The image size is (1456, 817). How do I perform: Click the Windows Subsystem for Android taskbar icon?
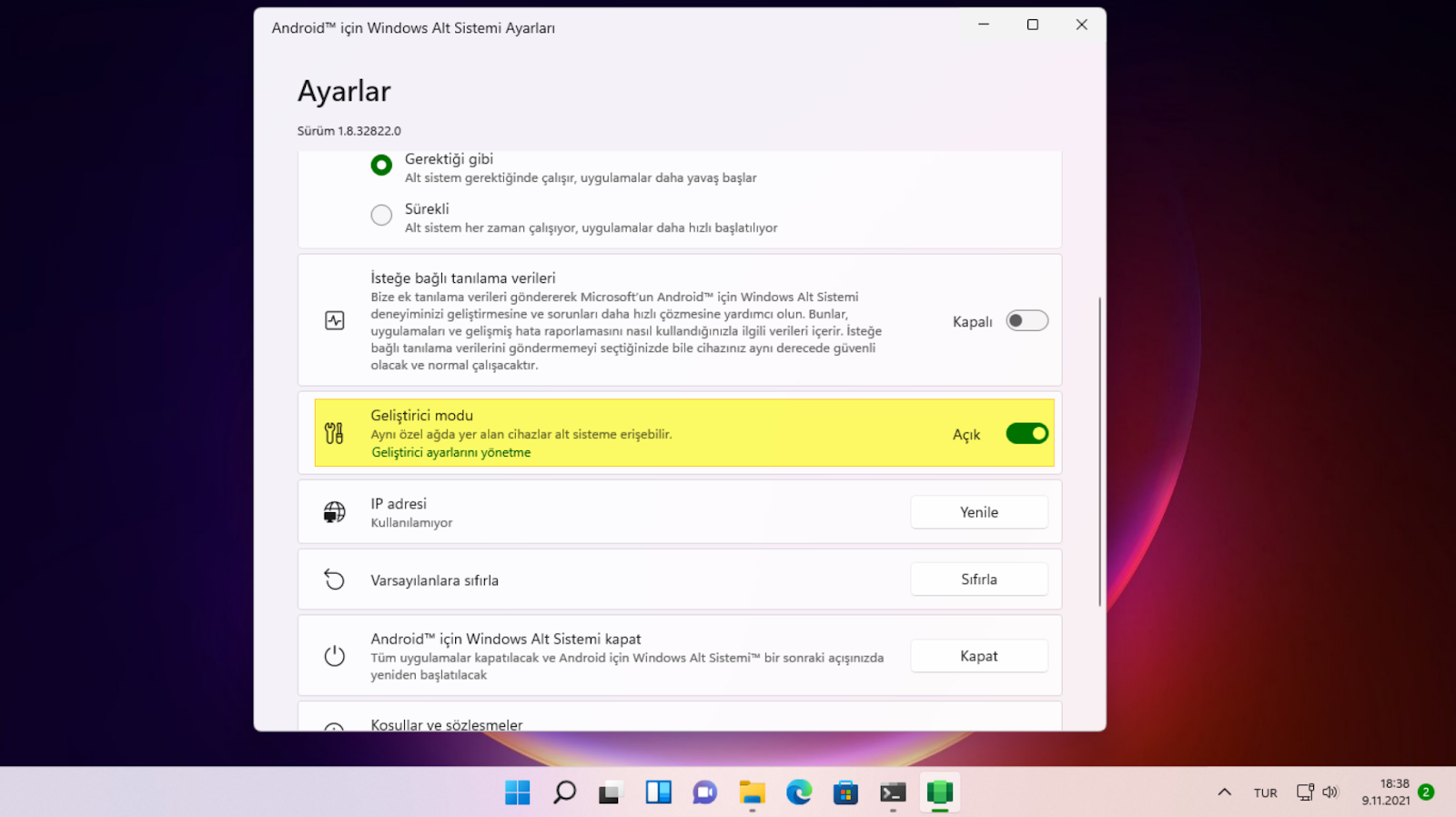(x=940, y=792)
